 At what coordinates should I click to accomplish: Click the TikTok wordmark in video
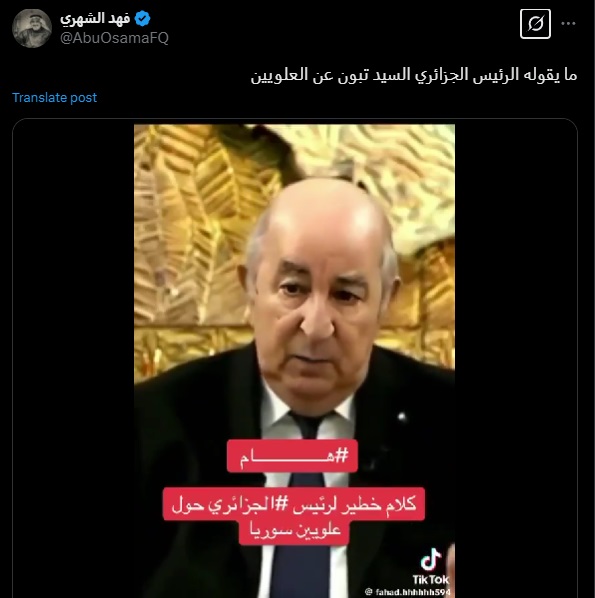[x=431, y=580]
